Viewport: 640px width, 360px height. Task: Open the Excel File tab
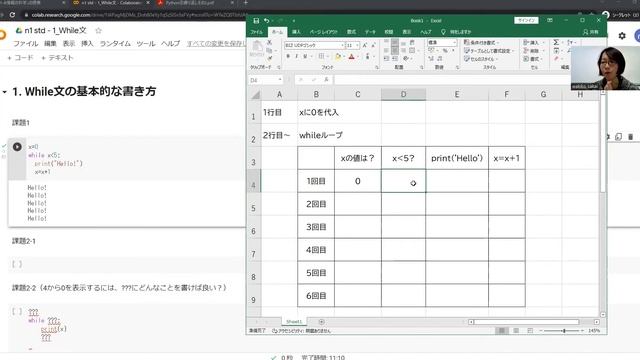click(x=256, y=32)
